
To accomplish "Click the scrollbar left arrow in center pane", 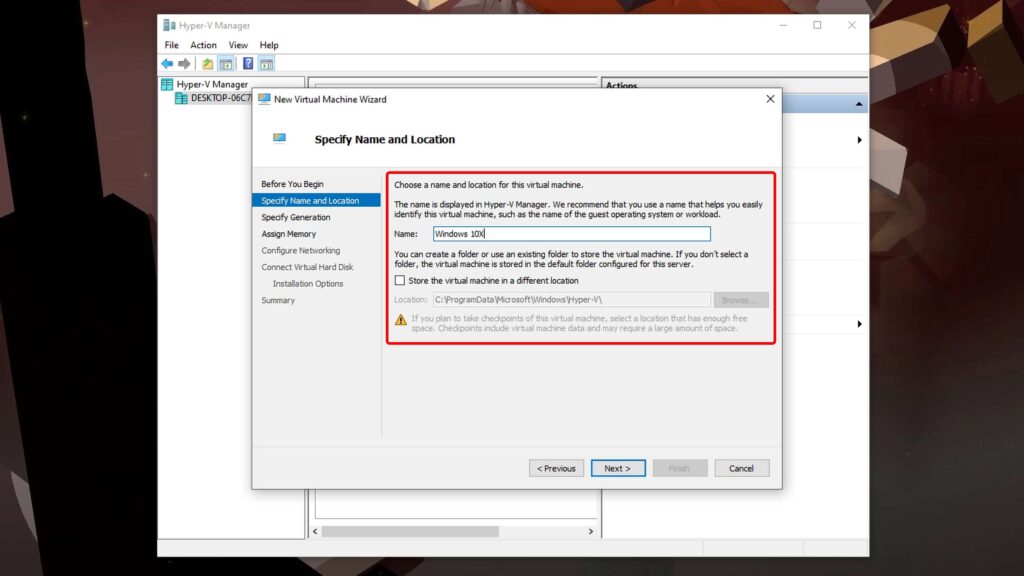I will pos(315,532).
